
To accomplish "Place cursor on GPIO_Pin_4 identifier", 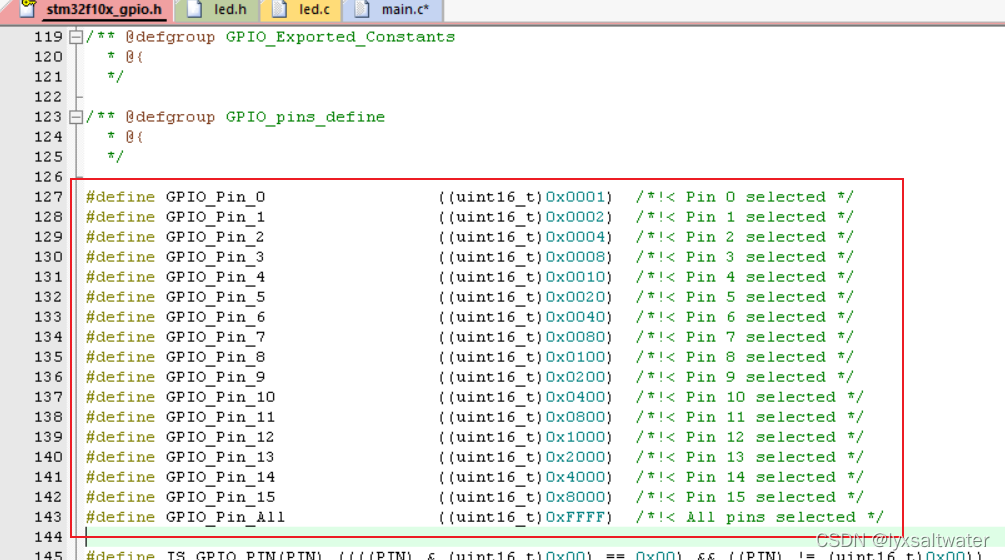I will [215, 277].
